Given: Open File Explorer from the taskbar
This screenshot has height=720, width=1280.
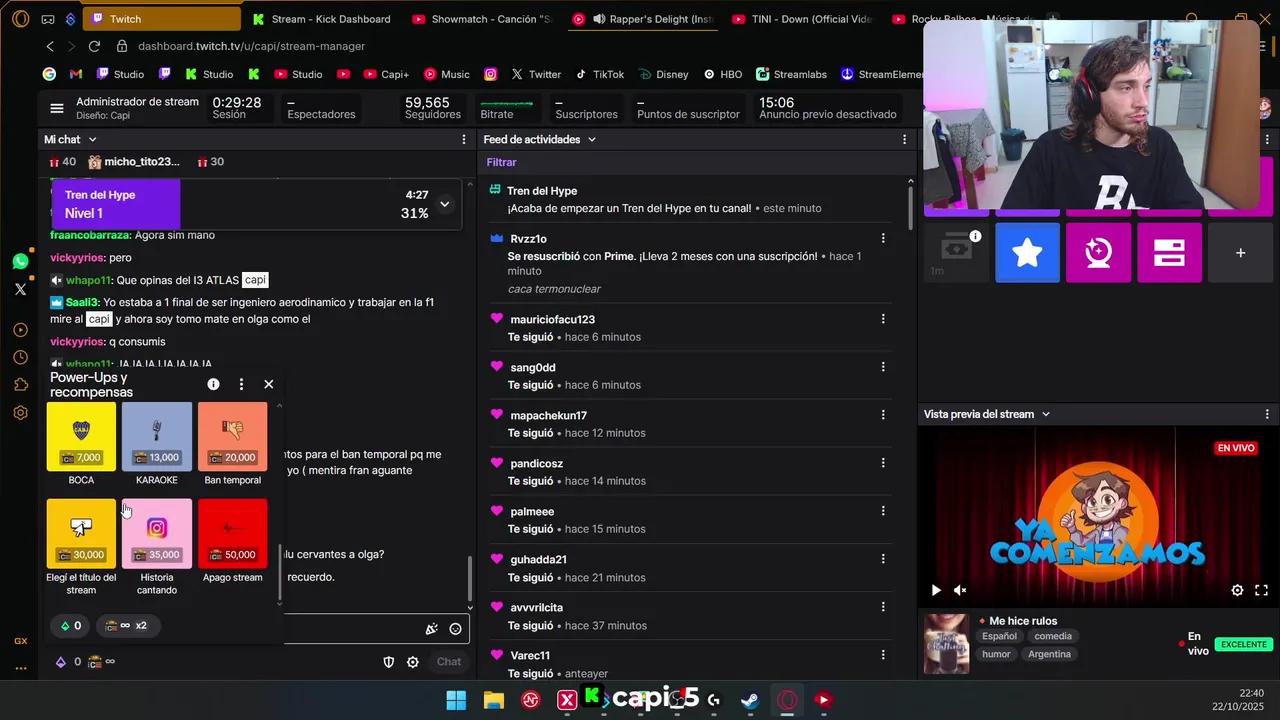Looking at the screenshot, I should point(493,700).
